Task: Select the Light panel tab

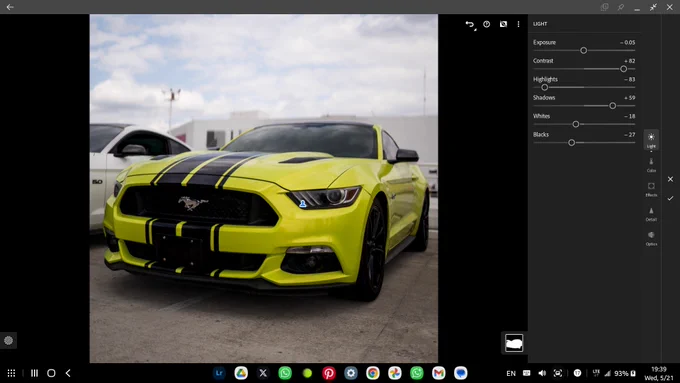Action: (651, 140)
